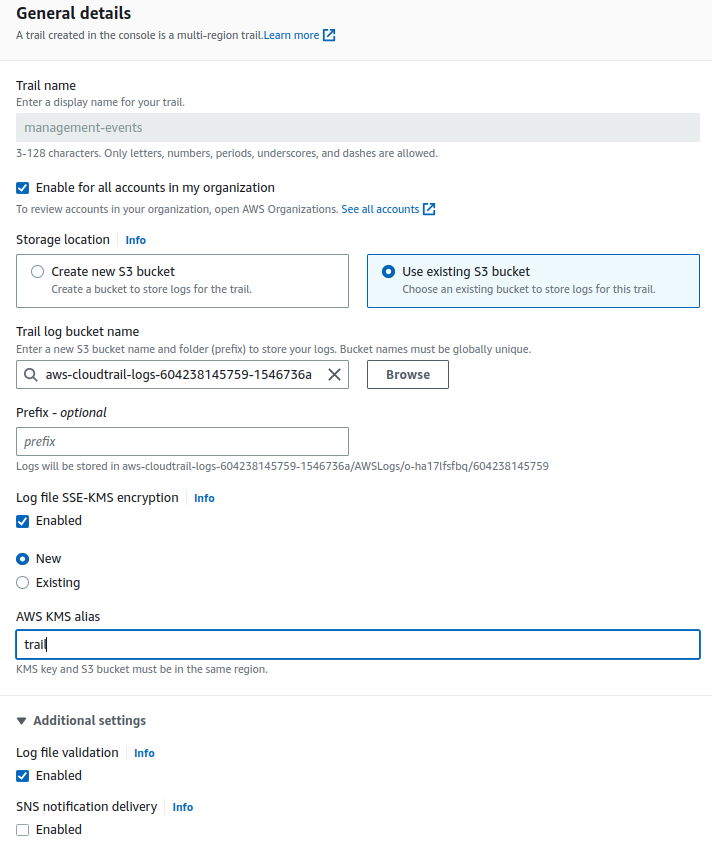
Task: Choose the Existing KMS key radio button
Action: (23, 583)
